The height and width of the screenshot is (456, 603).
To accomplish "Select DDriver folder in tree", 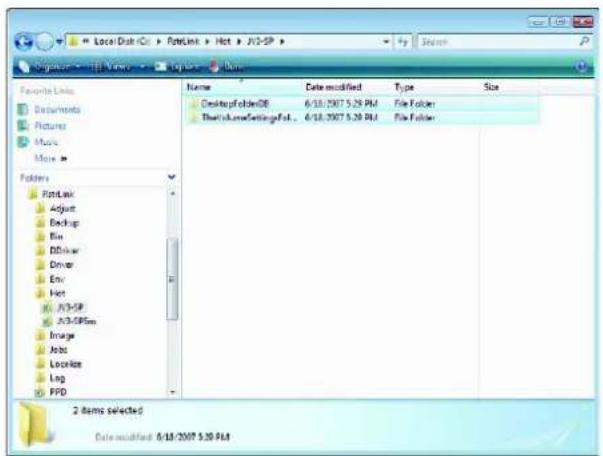I will [x=64, y=251].
